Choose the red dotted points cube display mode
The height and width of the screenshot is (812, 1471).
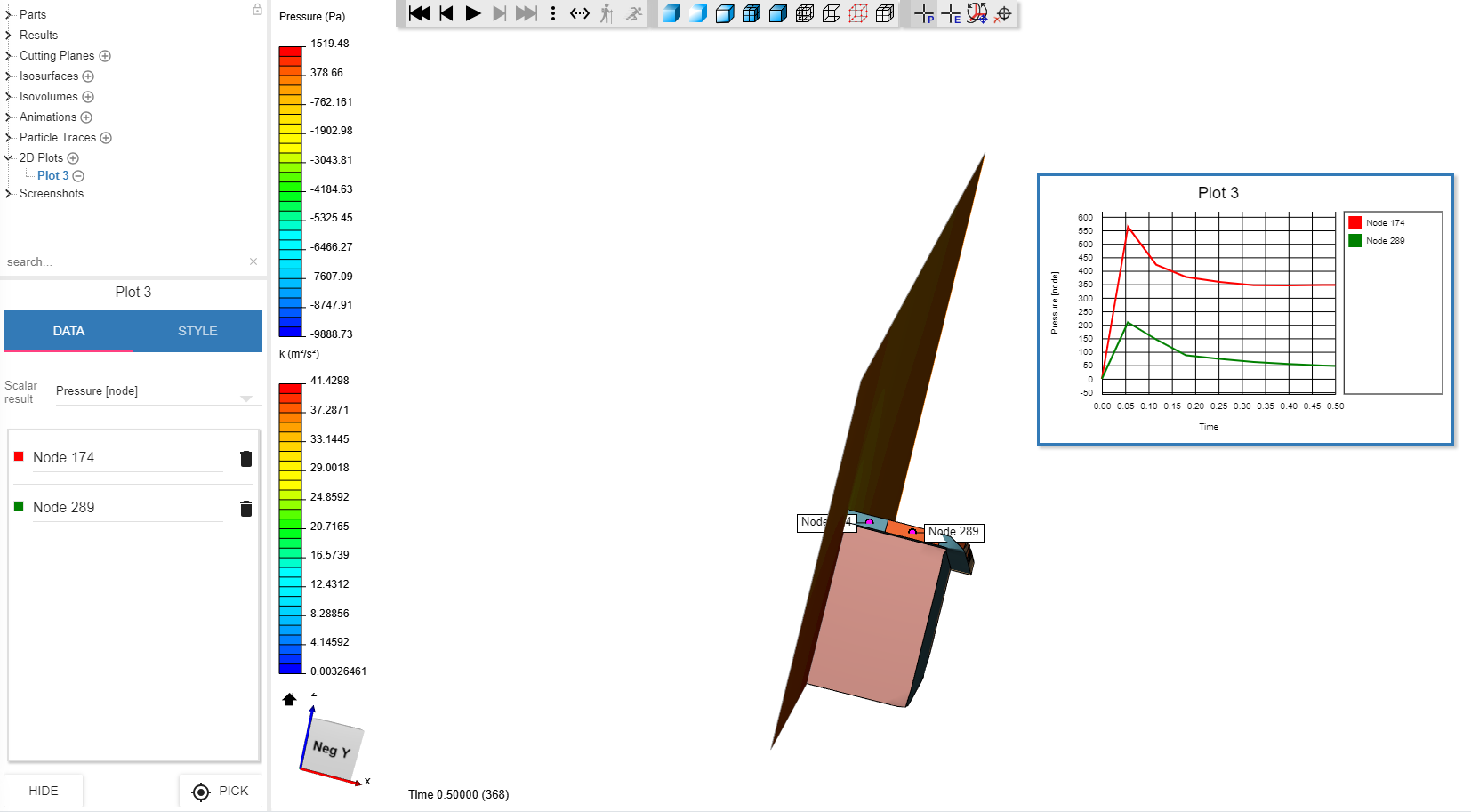pyautogui.click(x=858, y=13)
